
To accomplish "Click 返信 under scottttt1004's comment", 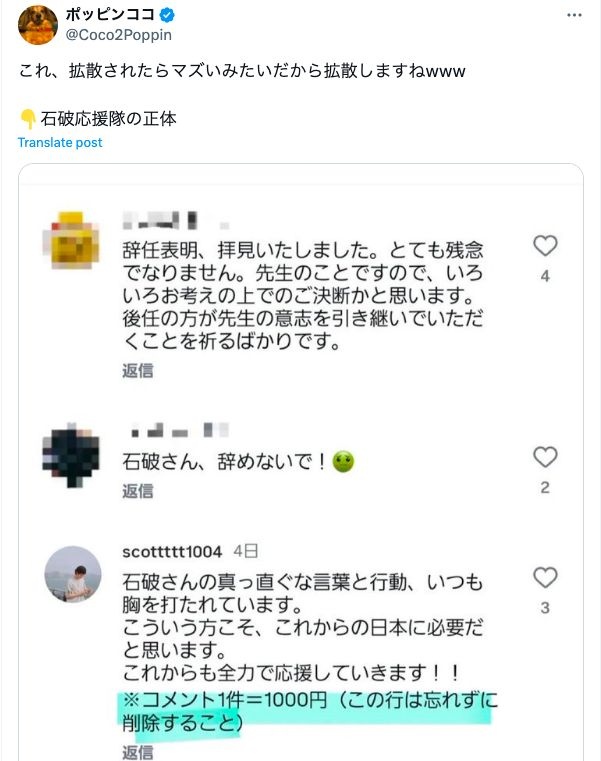I will click(138, 752).
